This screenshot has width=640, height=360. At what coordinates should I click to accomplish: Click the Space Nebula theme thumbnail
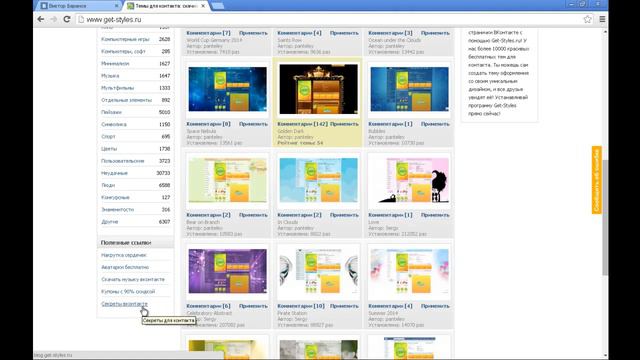coord(227,89)
